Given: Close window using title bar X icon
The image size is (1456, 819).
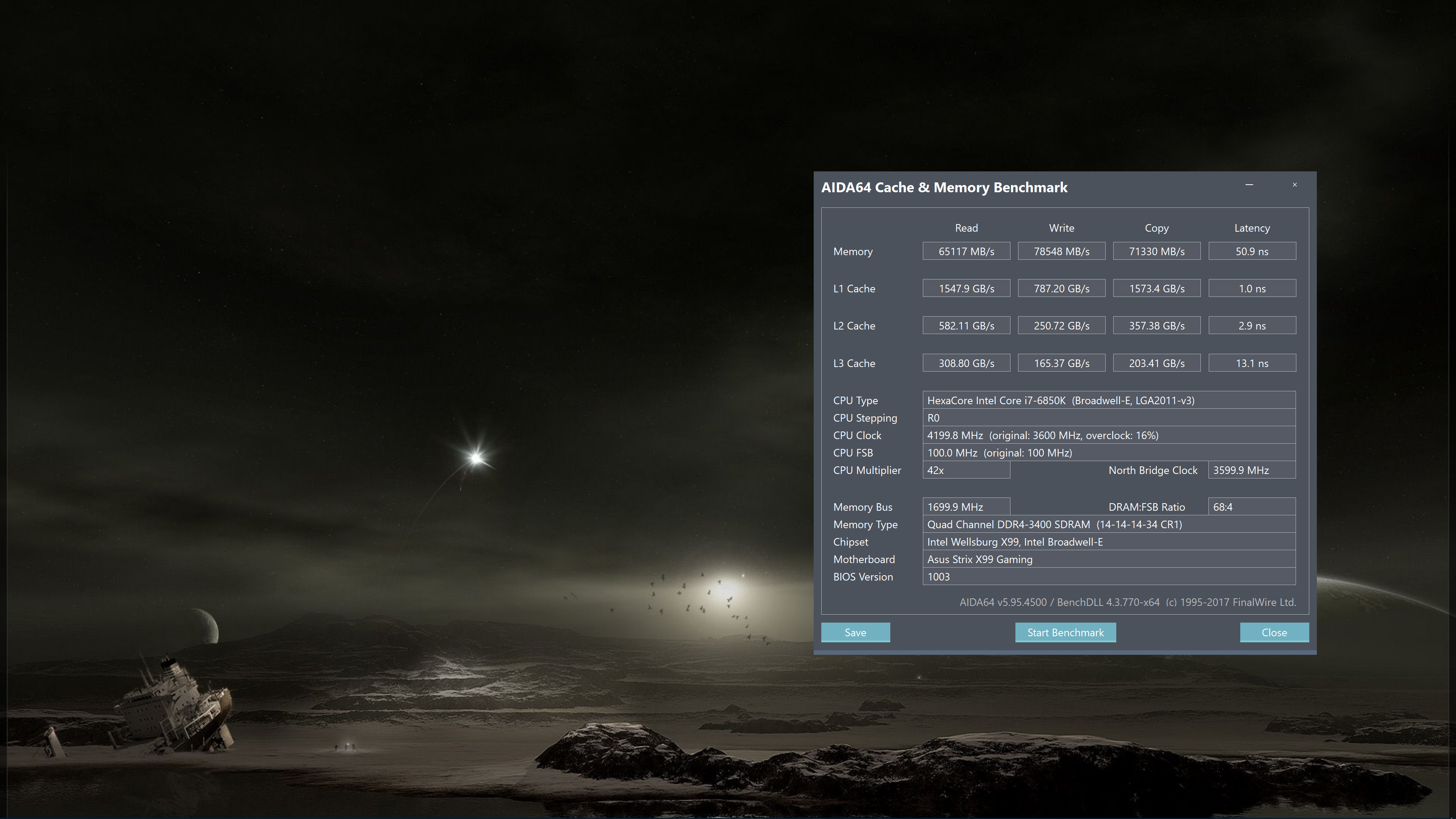Looking at the screenshot, I should 1294,185.
